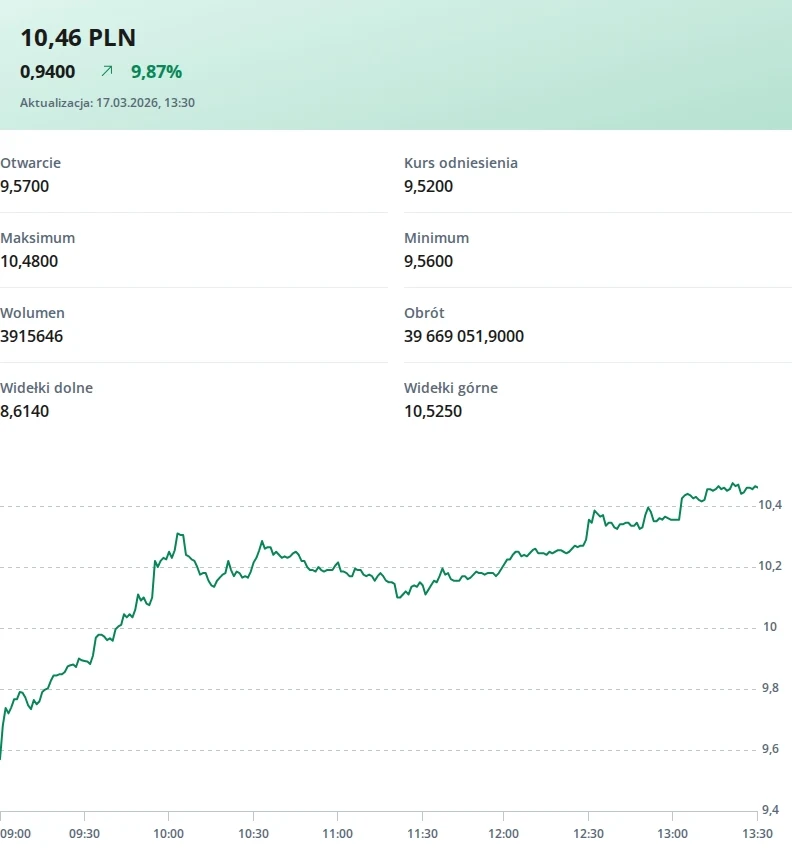Viewport: 792px width, 865px height.
Task: Click the chart line peak near 10:00
Action: click(x=179, y=534)
